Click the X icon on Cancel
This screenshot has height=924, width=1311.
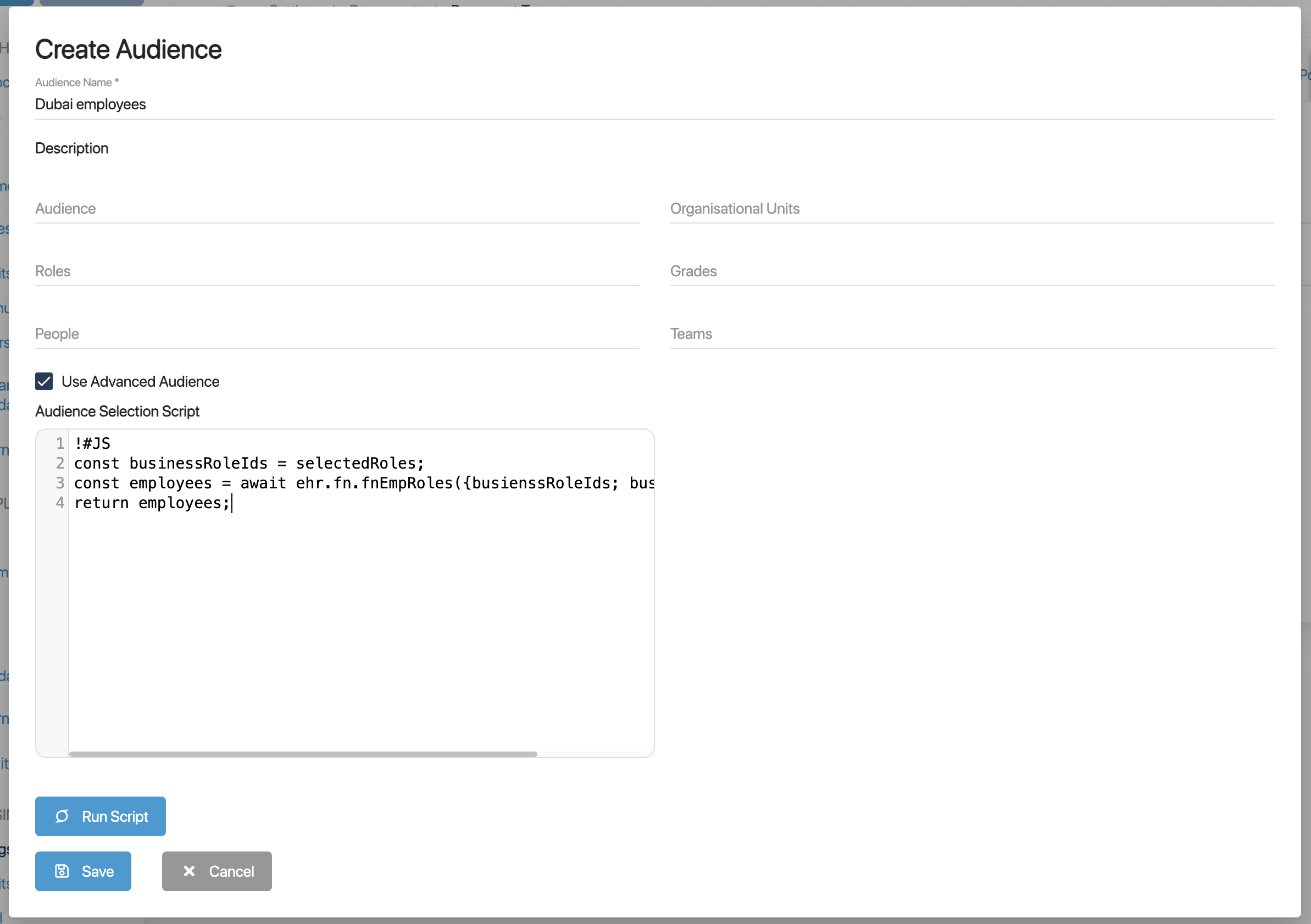(x=189, y=871)
